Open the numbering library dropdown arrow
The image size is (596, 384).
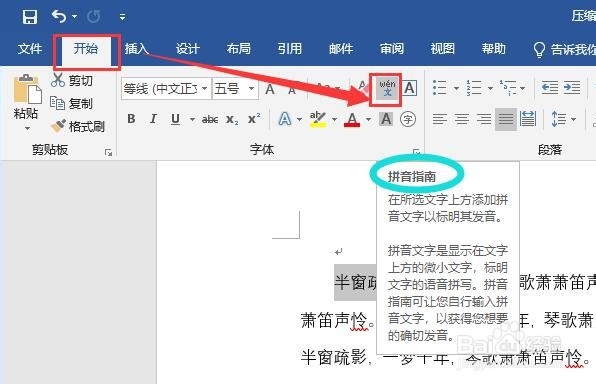click(x=490, y=89)
